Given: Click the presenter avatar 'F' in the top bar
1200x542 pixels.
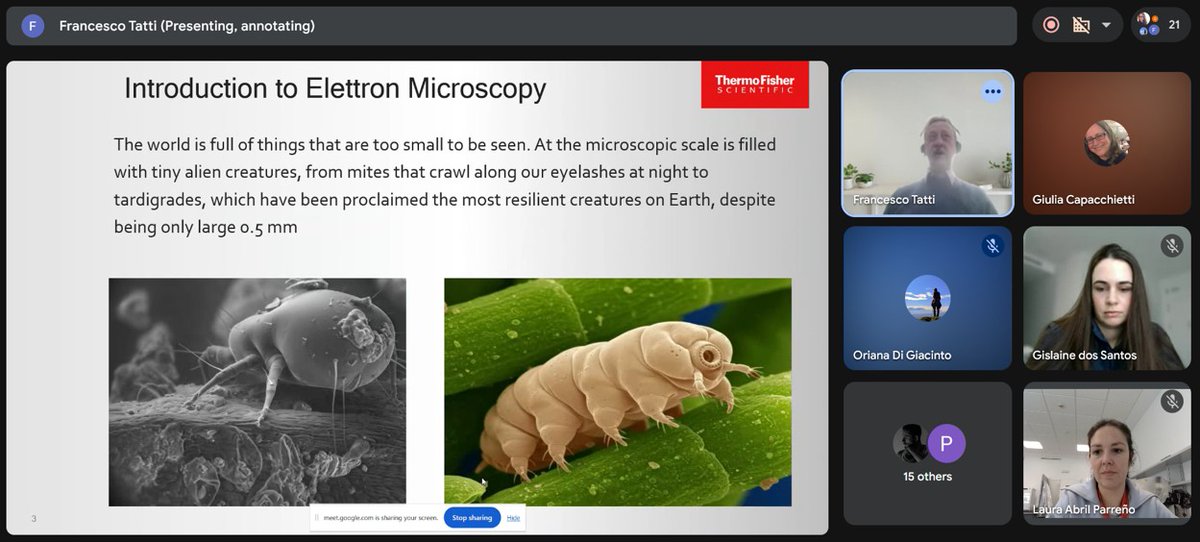Looking at the screenshot, I should click(33, 26).
